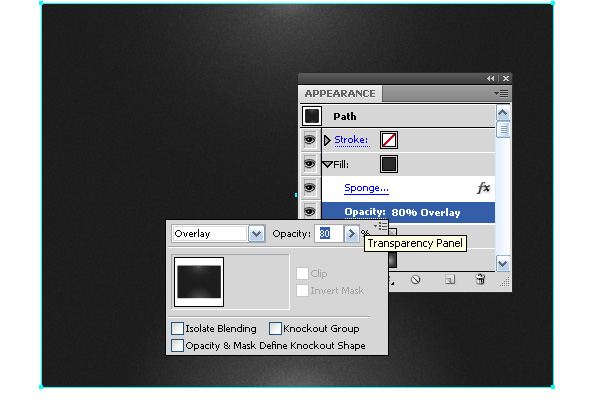Enable the Isolate Blending checkbox

point(177,328)
